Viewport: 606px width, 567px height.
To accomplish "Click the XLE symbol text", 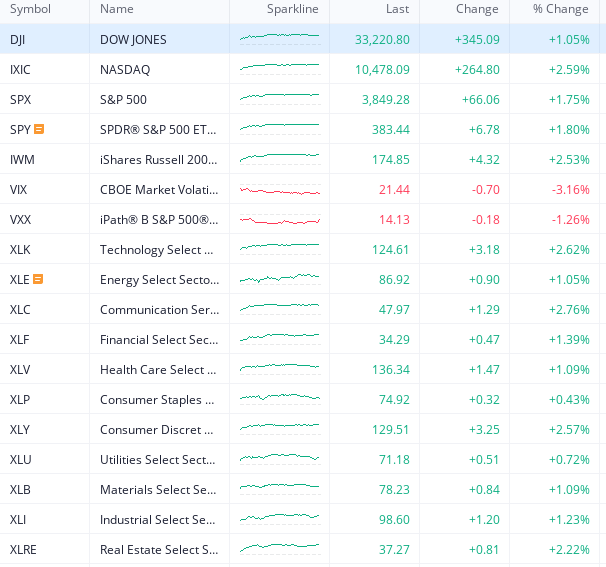I will point(20,279).
